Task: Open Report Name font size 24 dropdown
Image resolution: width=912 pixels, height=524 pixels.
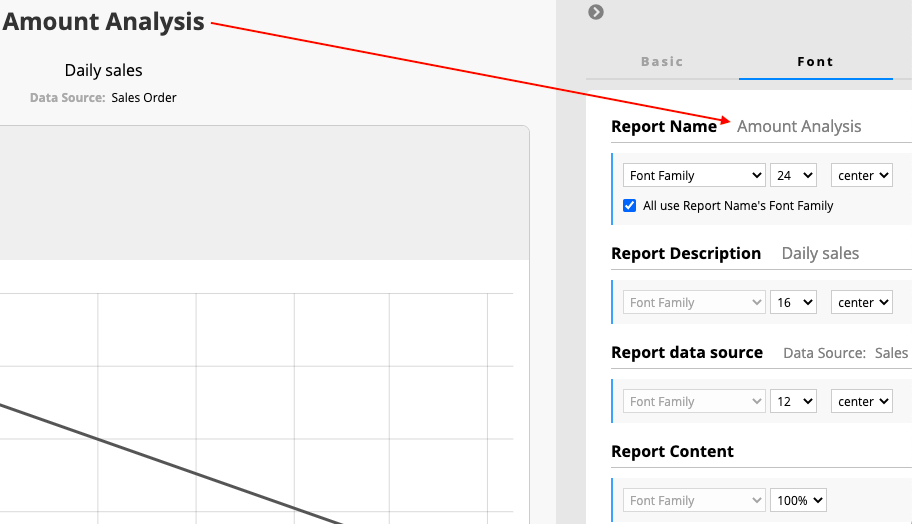Action: pyautogui.click(x=793, y=175)
